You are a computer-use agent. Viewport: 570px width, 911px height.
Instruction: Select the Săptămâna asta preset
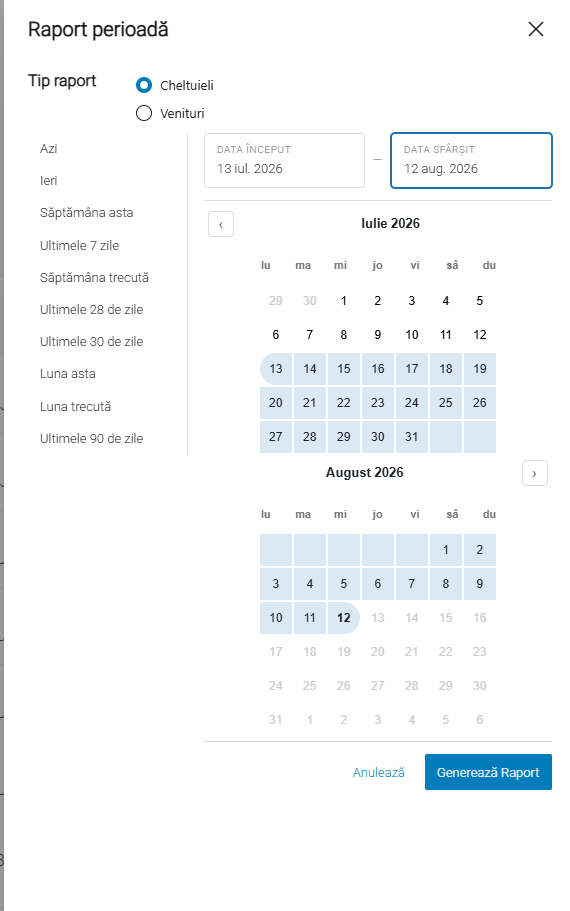tap(87, 213)
